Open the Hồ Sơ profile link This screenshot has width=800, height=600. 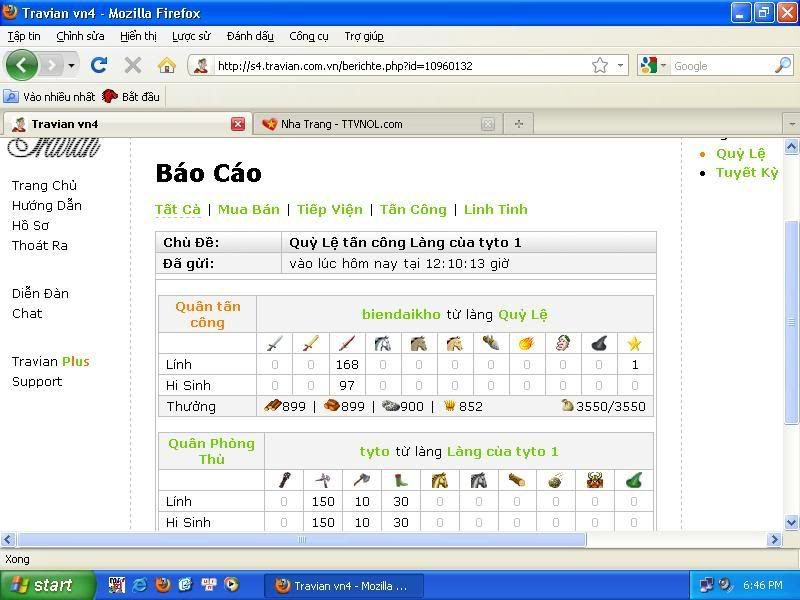click(x=31, y=226)
